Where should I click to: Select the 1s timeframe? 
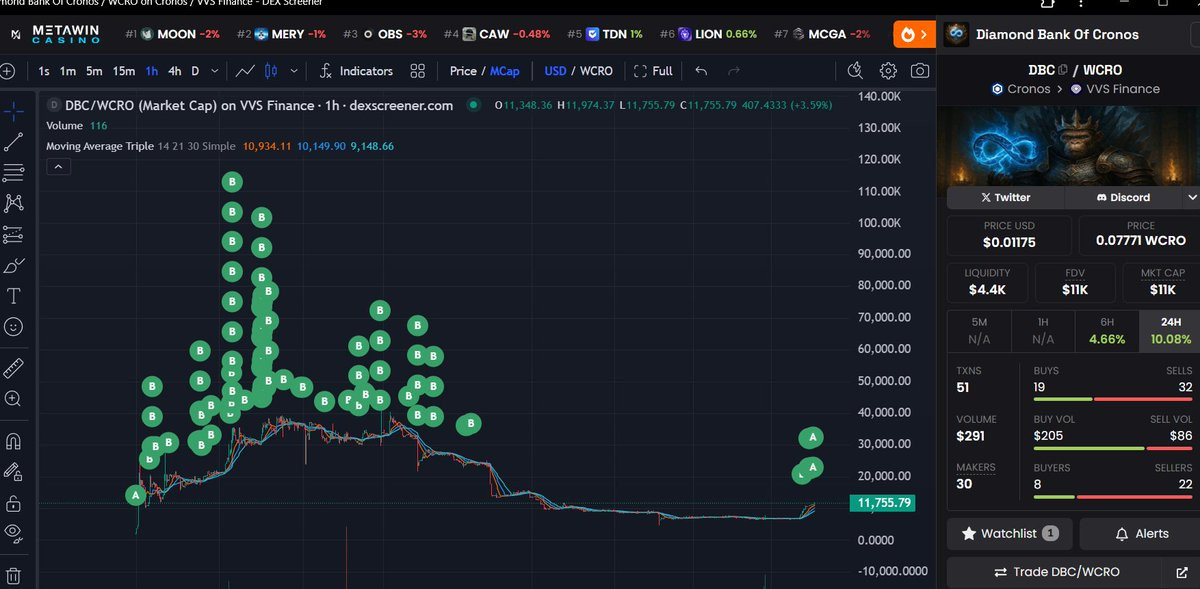click(x=44, y=71)
